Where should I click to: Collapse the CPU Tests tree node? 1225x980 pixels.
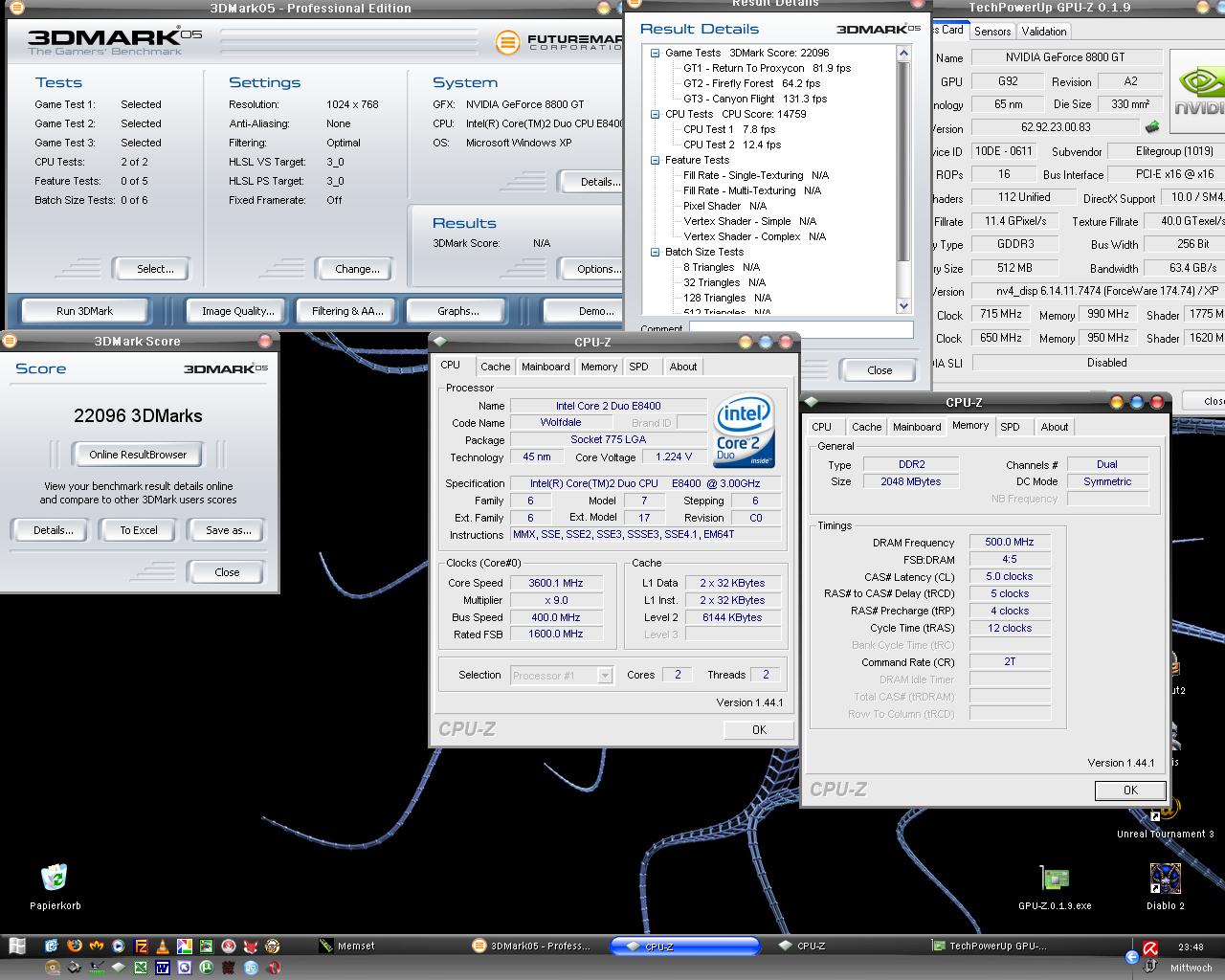coord(656,114)
